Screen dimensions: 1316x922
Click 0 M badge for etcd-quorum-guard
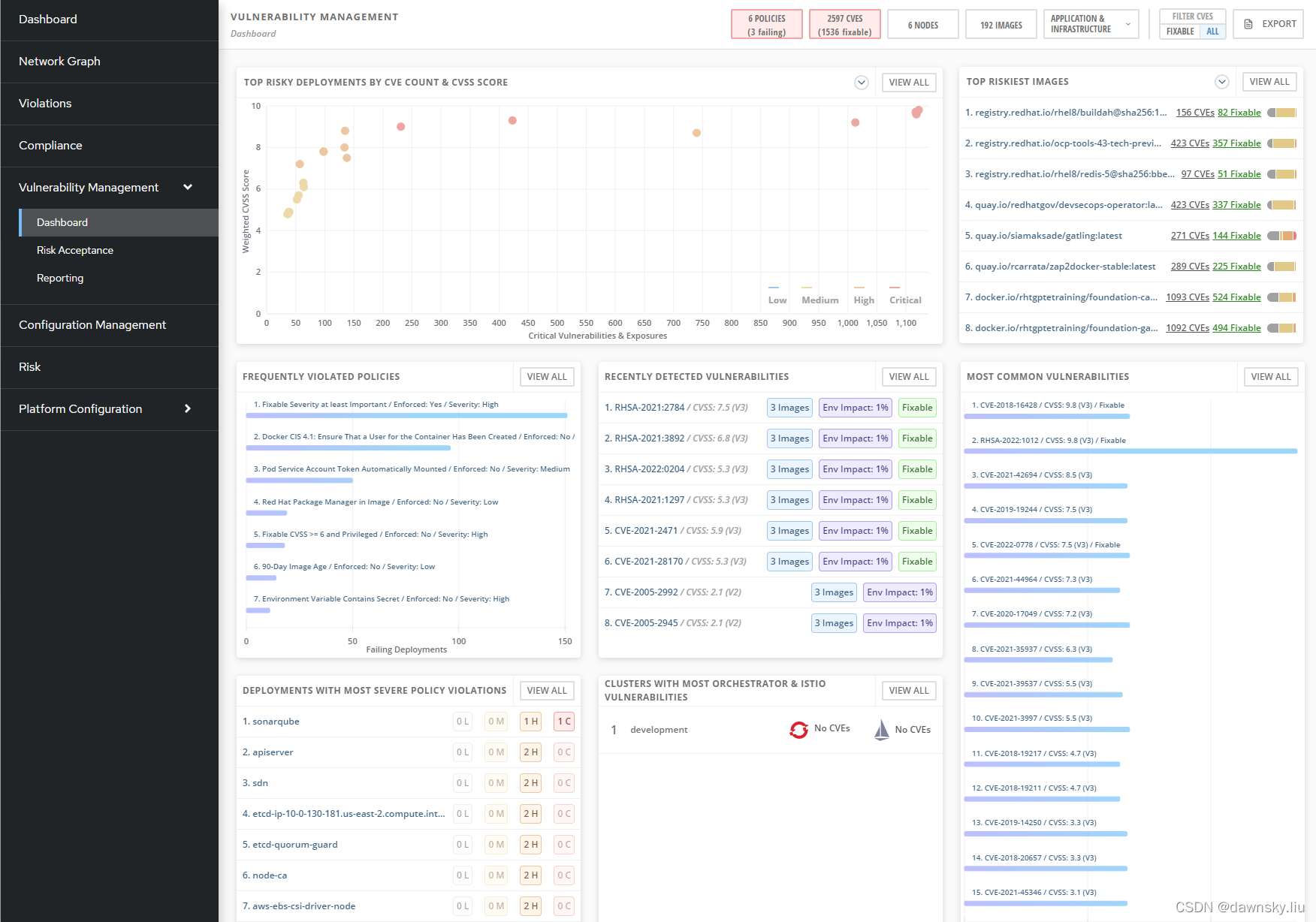coord(496,845)
